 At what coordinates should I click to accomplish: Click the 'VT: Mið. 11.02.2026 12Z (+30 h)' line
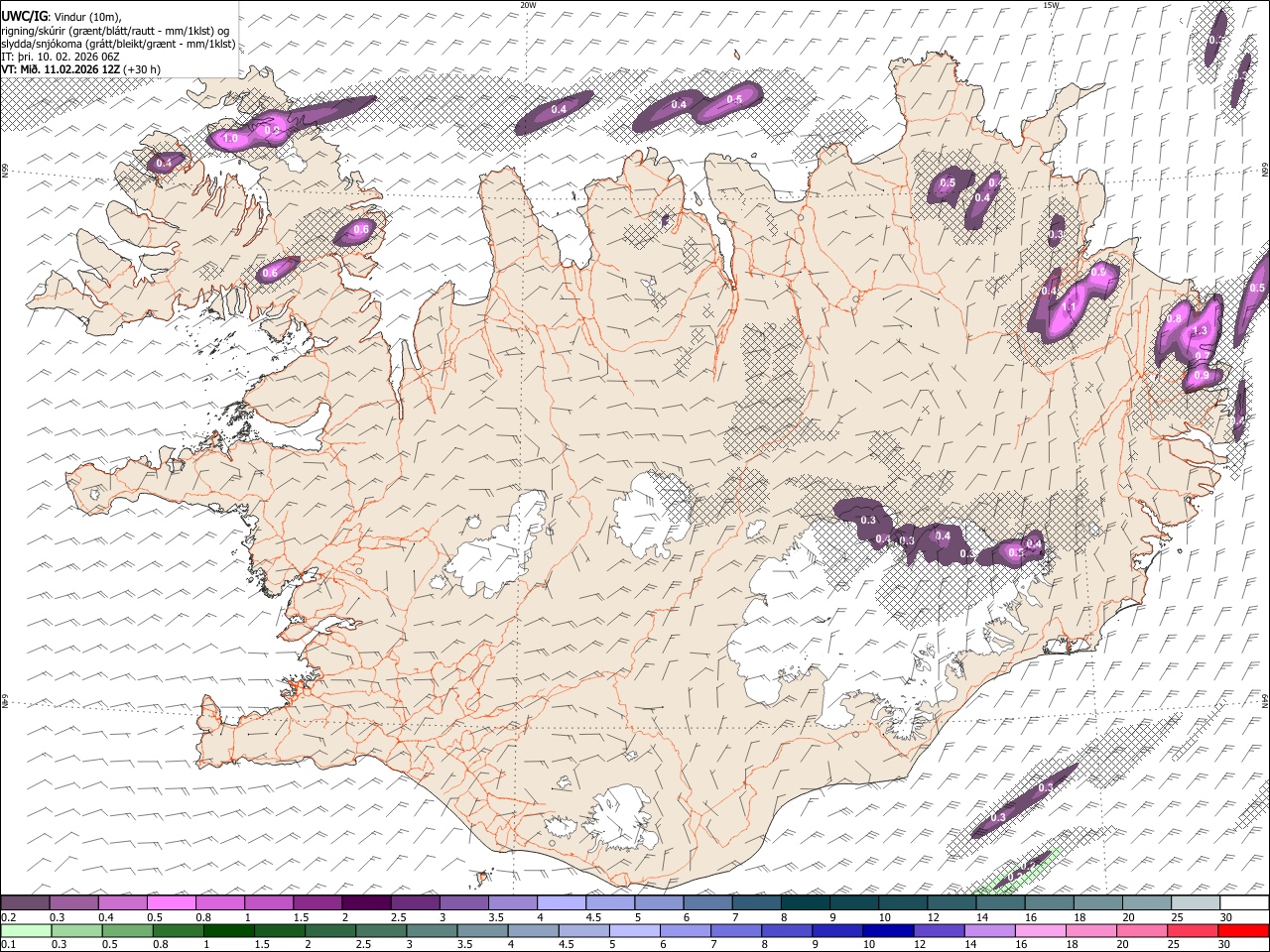(x=80, y=69)
